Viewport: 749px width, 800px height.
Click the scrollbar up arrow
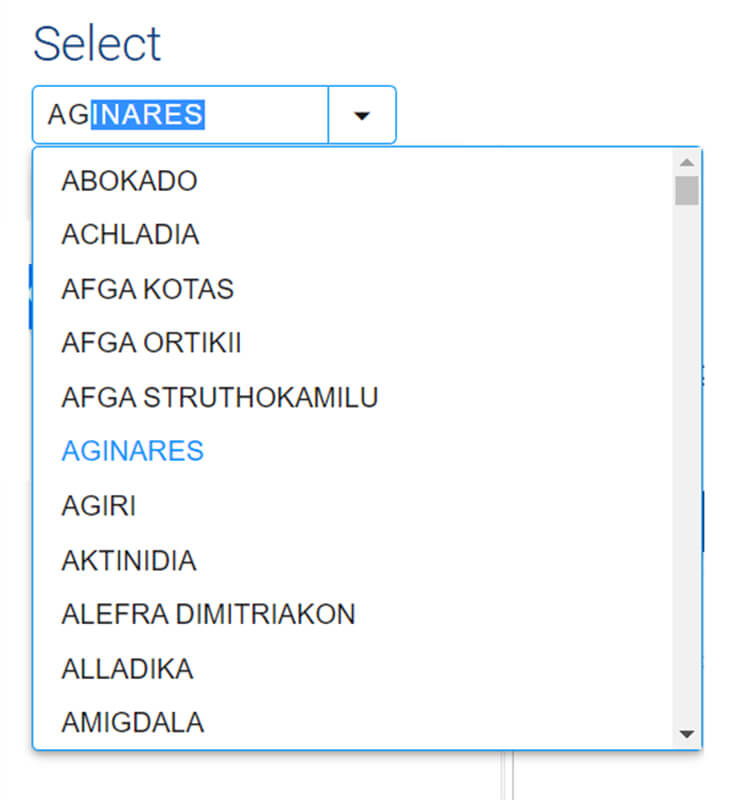point(686,162)
